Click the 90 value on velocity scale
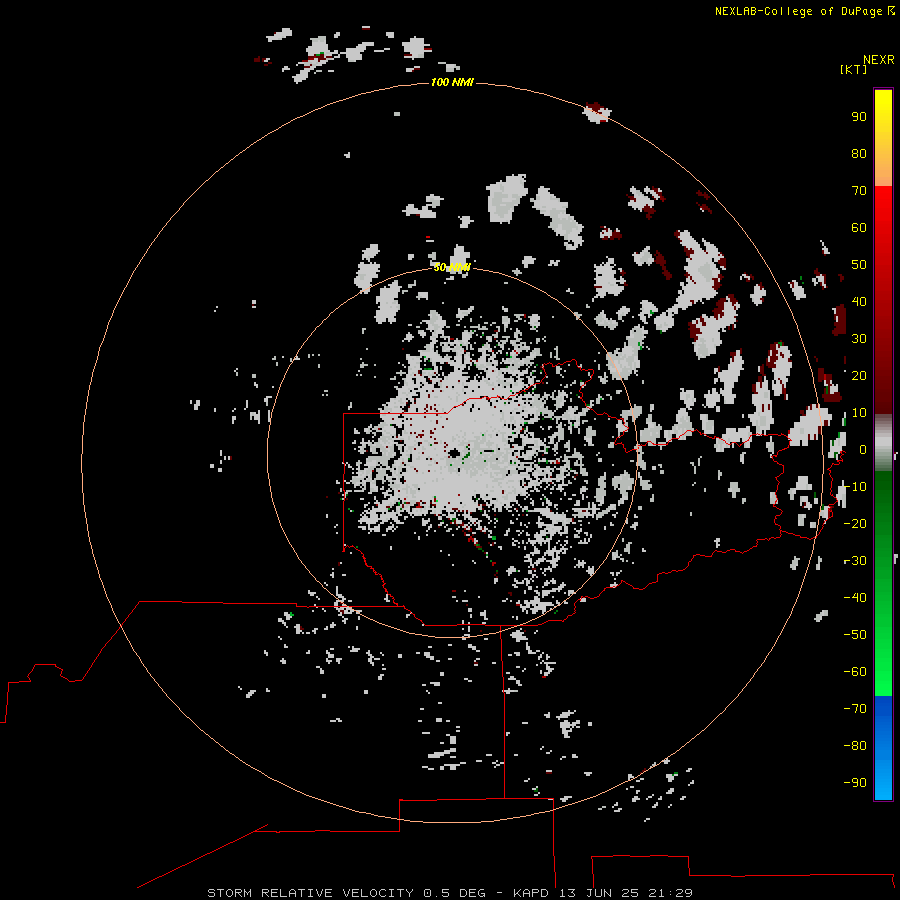 click(859, 117)
